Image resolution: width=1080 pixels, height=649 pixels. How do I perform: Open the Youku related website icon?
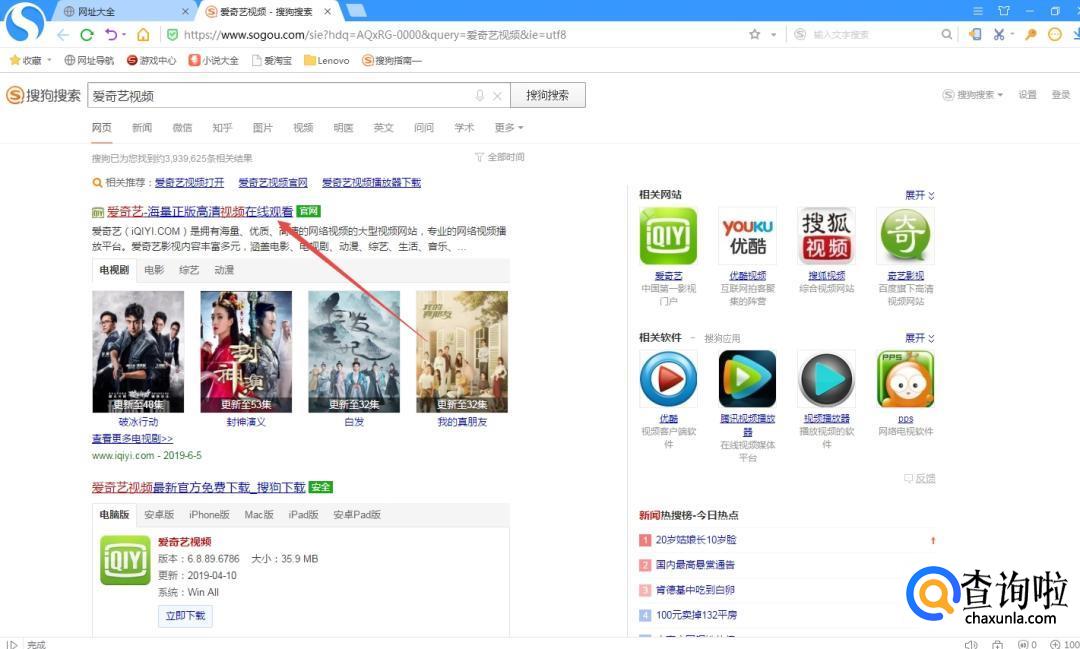(747, 236)
